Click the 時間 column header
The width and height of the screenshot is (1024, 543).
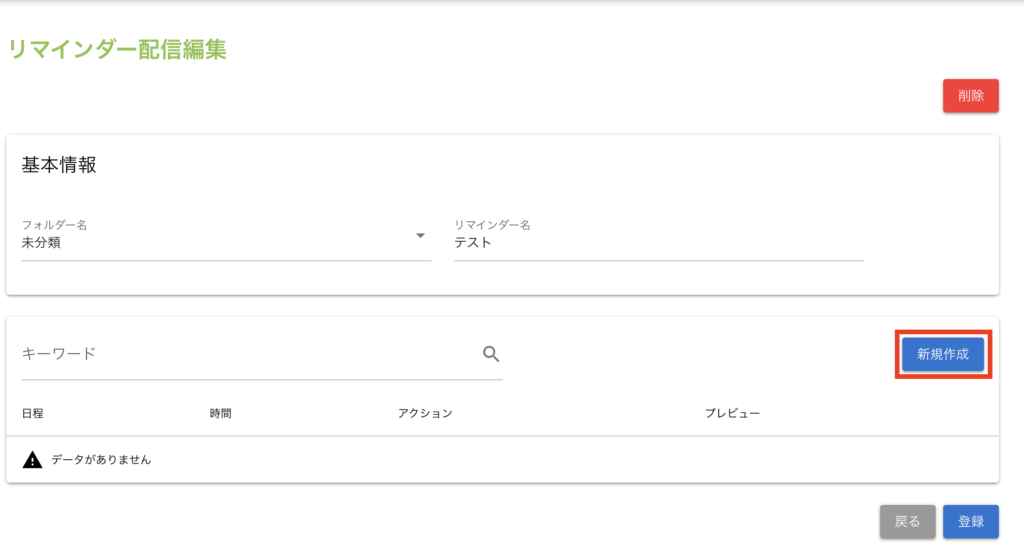pos(207,413)
